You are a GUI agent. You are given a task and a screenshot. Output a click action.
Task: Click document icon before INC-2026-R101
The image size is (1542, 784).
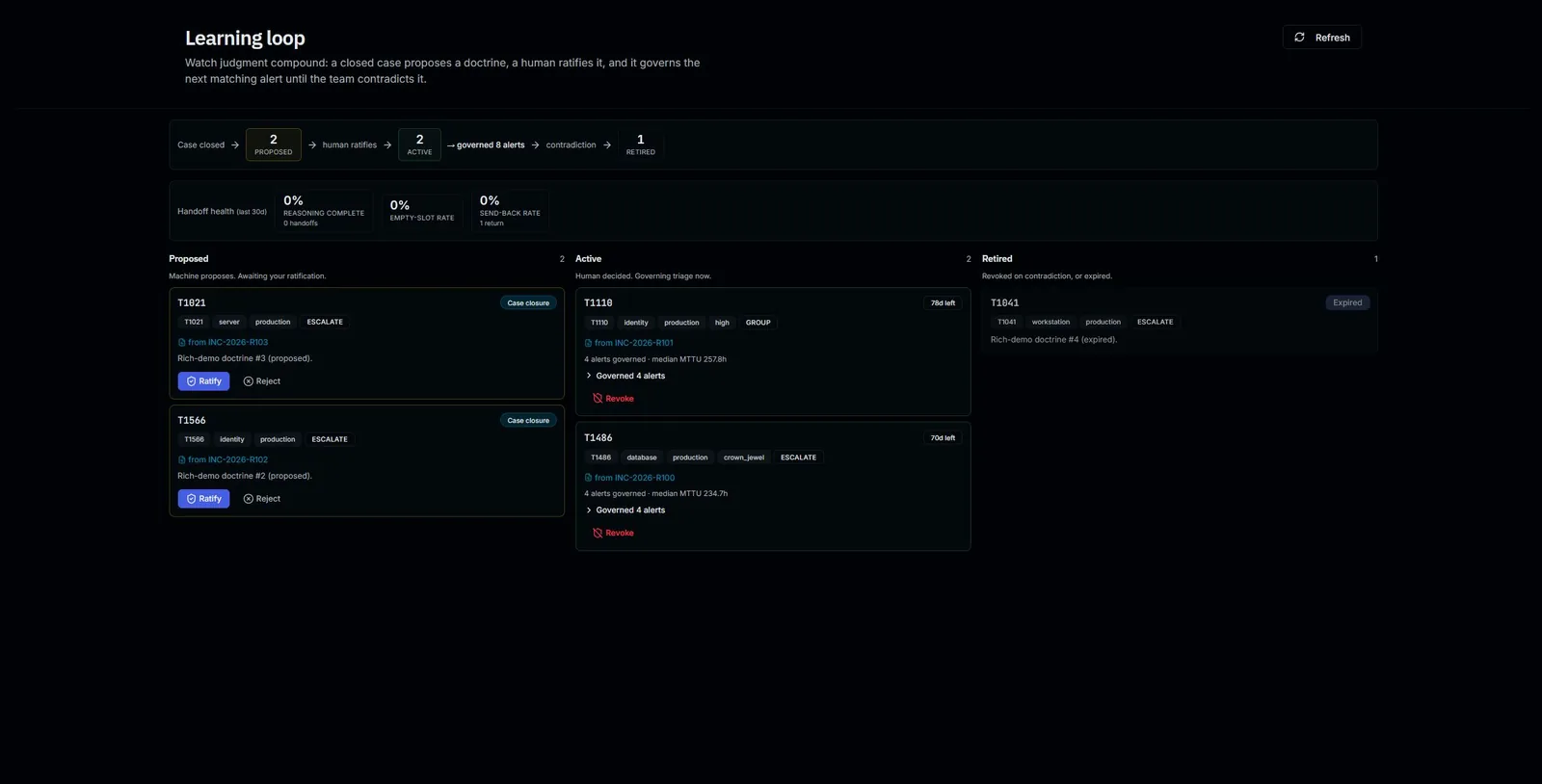click(x=588, y=343)
